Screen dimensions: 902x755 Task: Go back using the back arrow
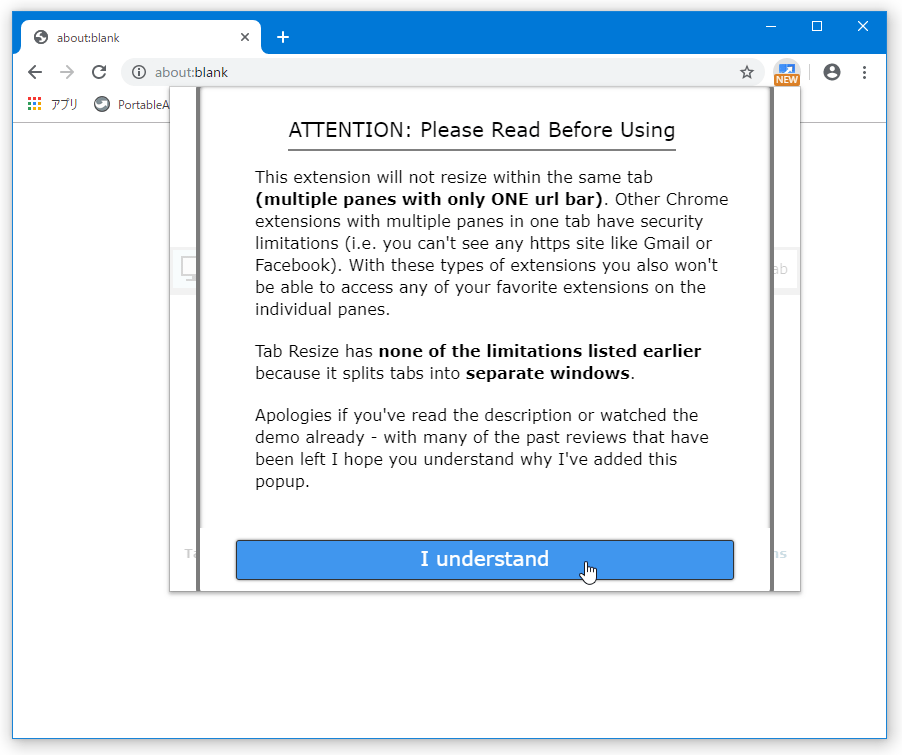(35, 73)
